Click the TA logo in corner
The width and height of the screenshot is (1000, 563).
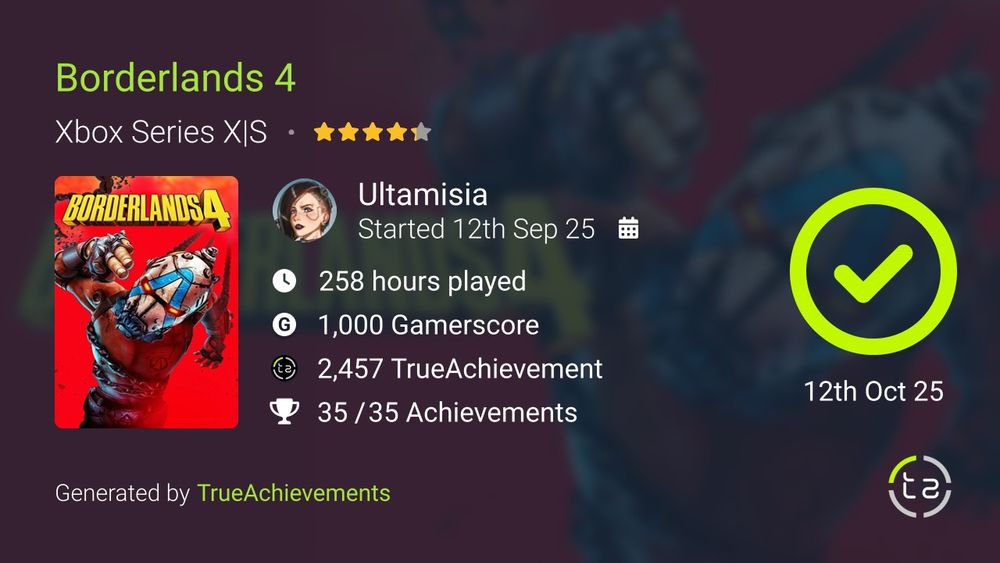(920, 486)
